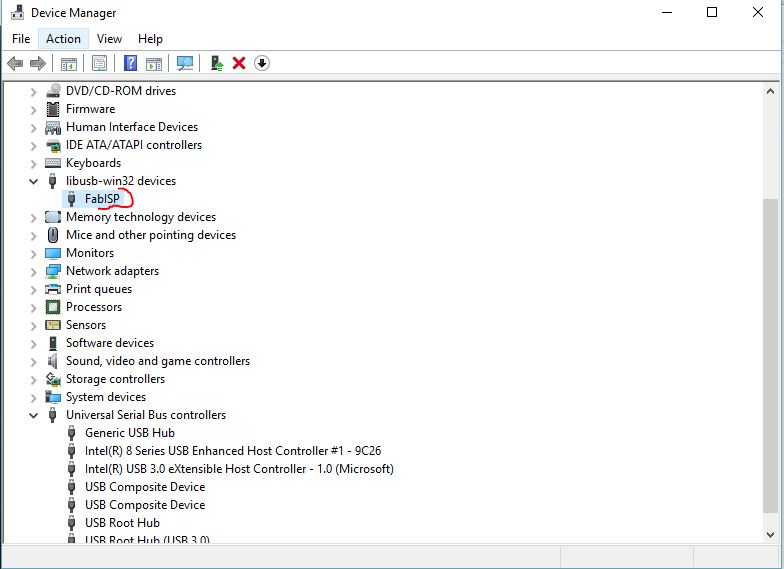
Task: Collapse Universal Serial Bus controllers
Action: click(34, 415)
